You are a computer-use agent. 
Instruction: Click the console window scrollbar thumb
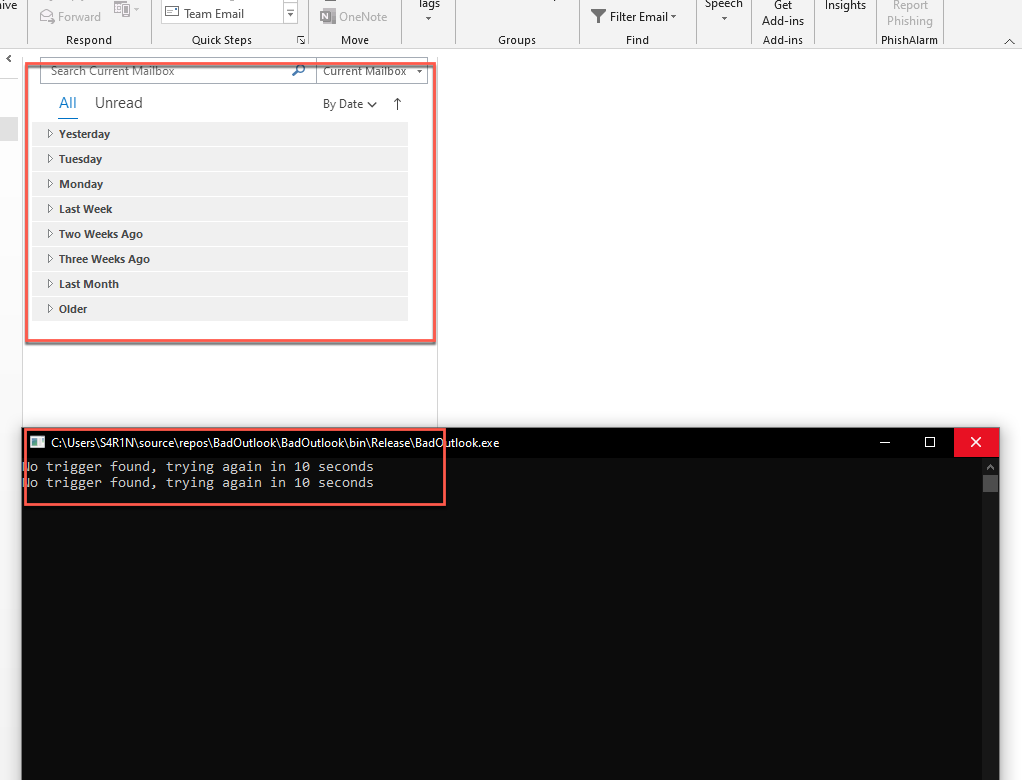(x=990, y=484)
